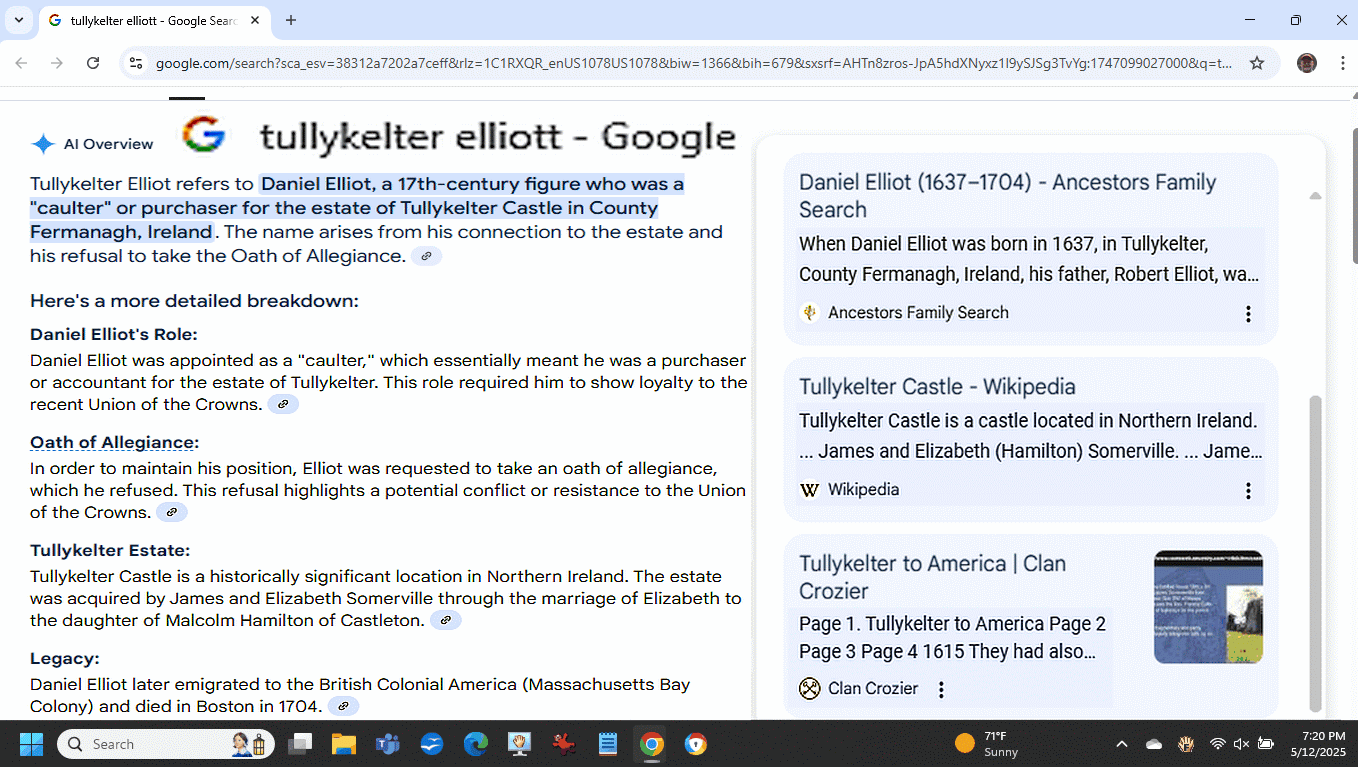
Task: Open source link after Hamilton of Castleton
Action: [446, 621]
